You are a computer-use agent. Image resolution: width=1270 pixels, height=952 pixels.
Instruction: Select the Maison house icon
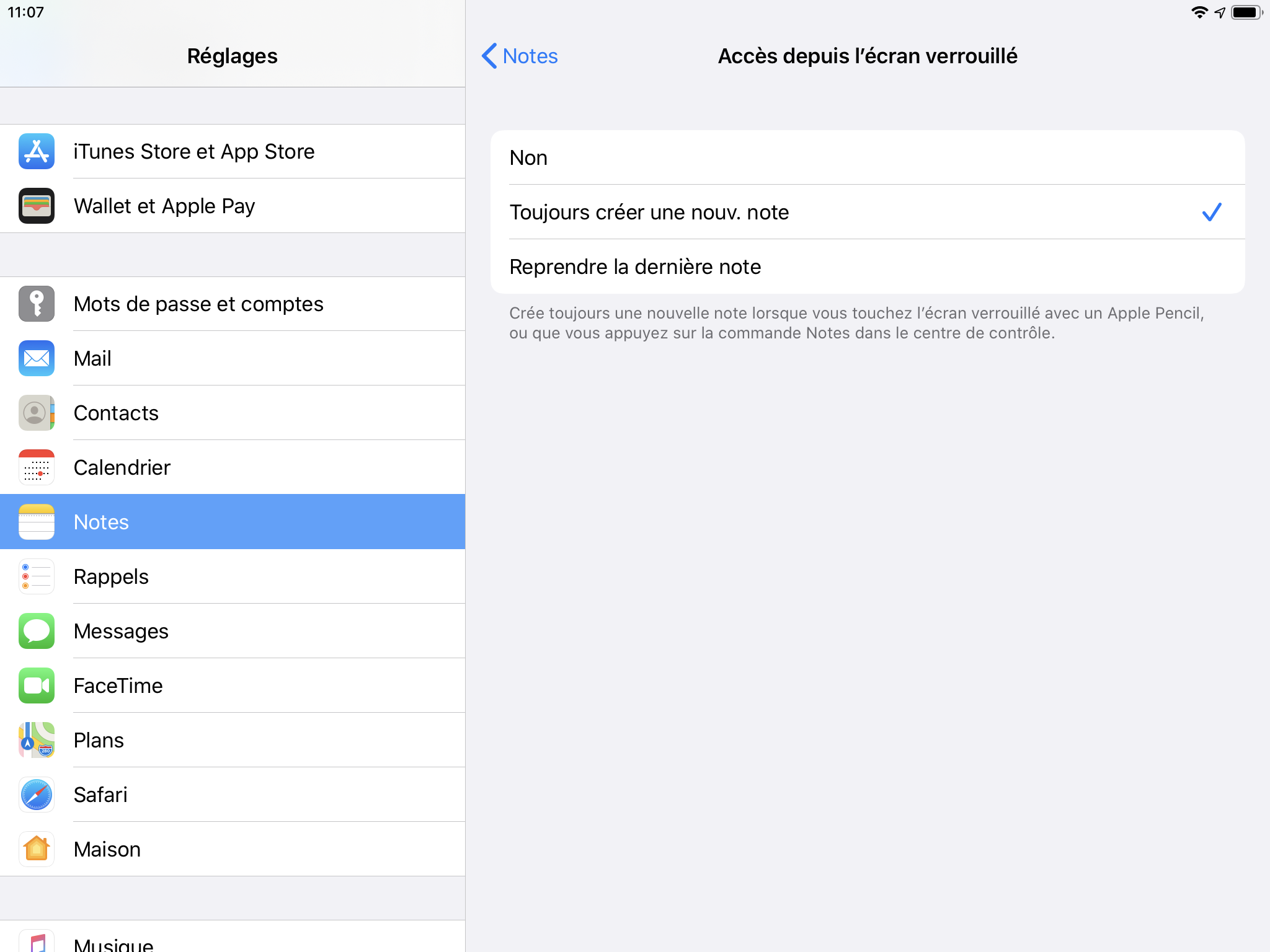point(37,849)
